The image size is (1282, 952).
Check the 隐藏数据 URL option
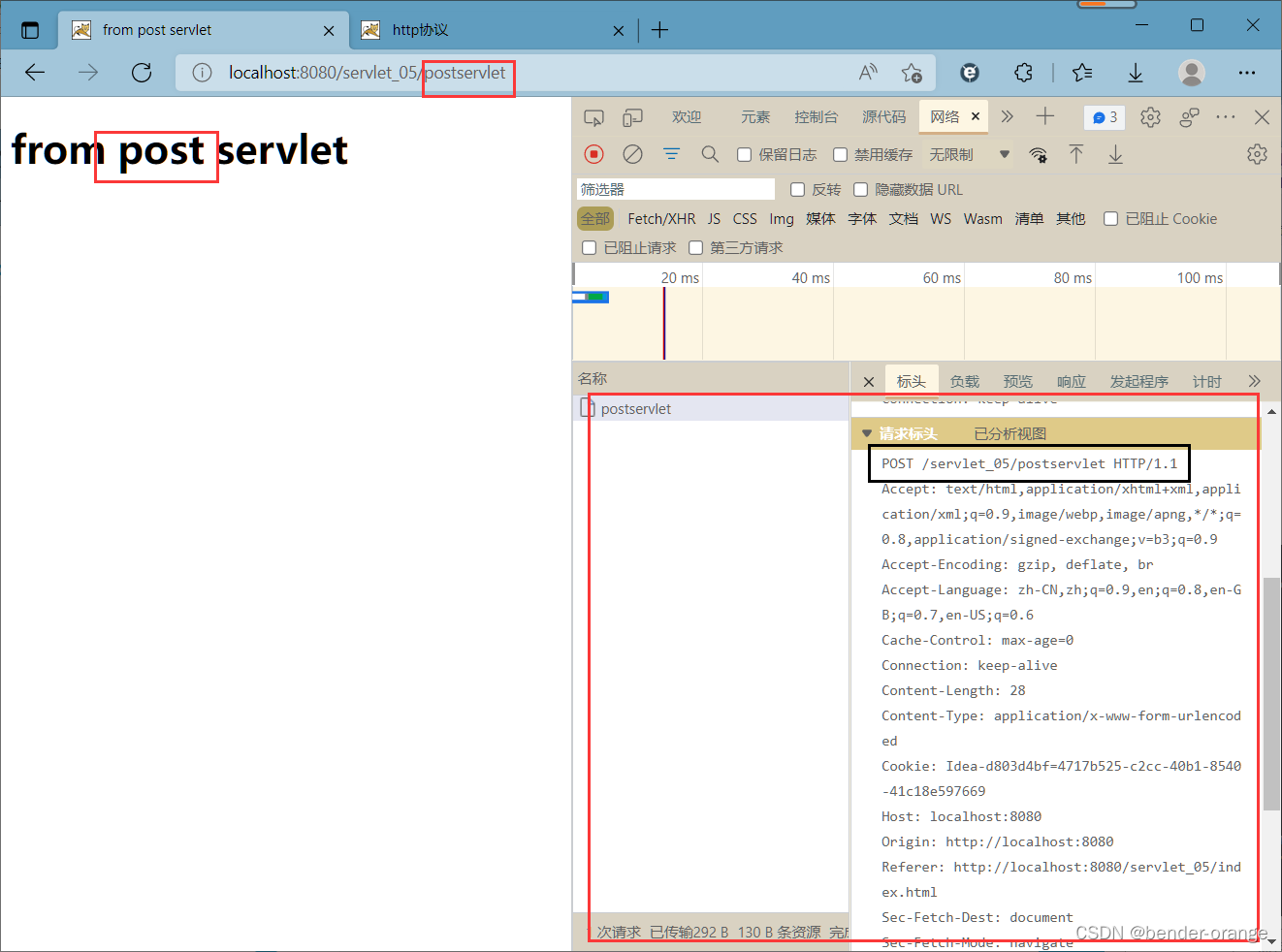click(x=860, y=190)
